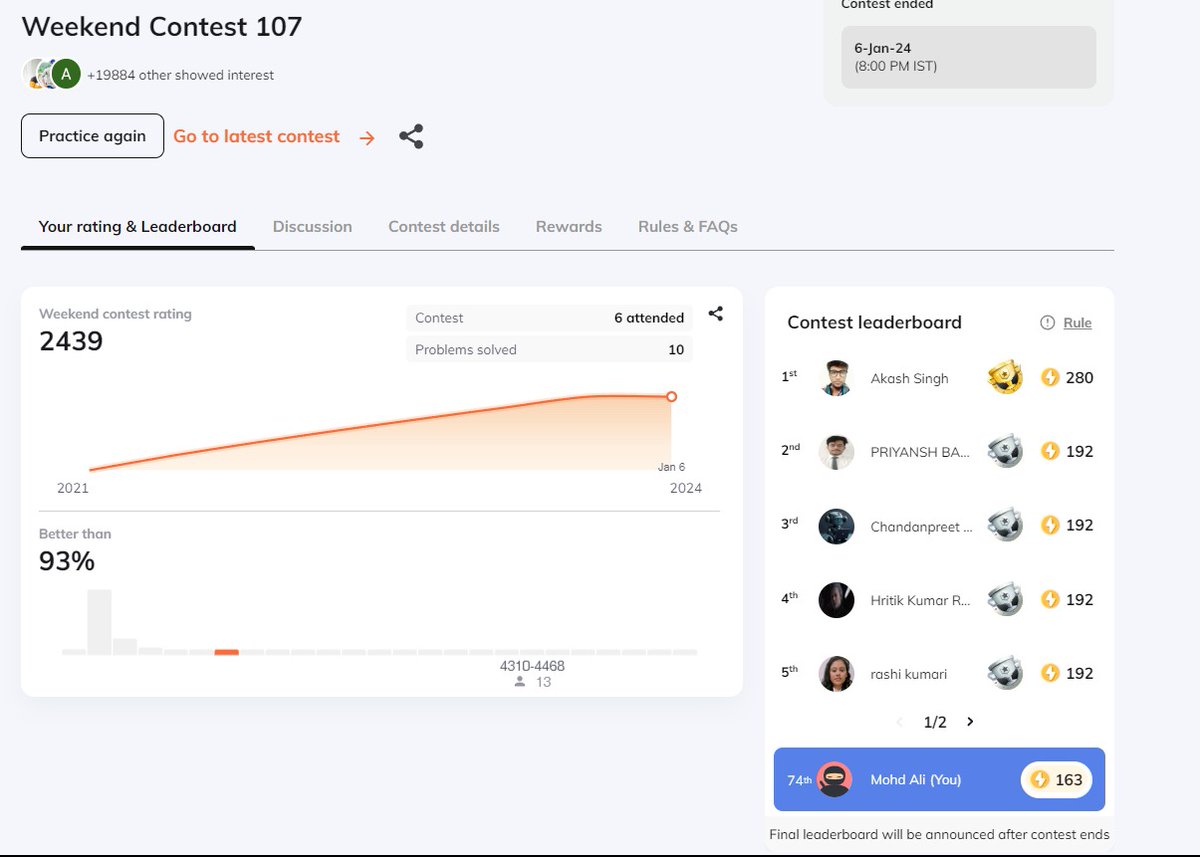This screenshot has width=1200, height=857.
Task: Click +19884 other showed interest text
Action: tap(180, 75)
